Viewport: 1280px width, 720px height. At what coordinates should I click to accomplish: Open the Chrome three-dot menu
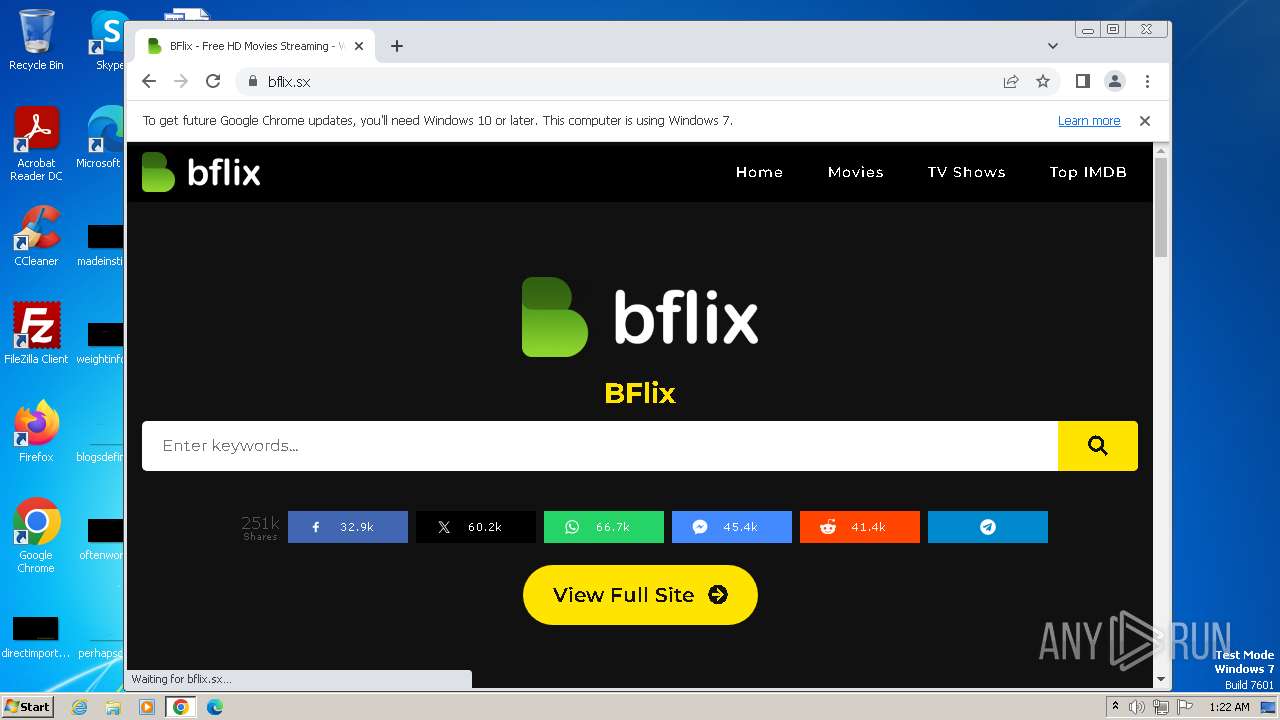pyautogui.click(x=1147, y=81)
